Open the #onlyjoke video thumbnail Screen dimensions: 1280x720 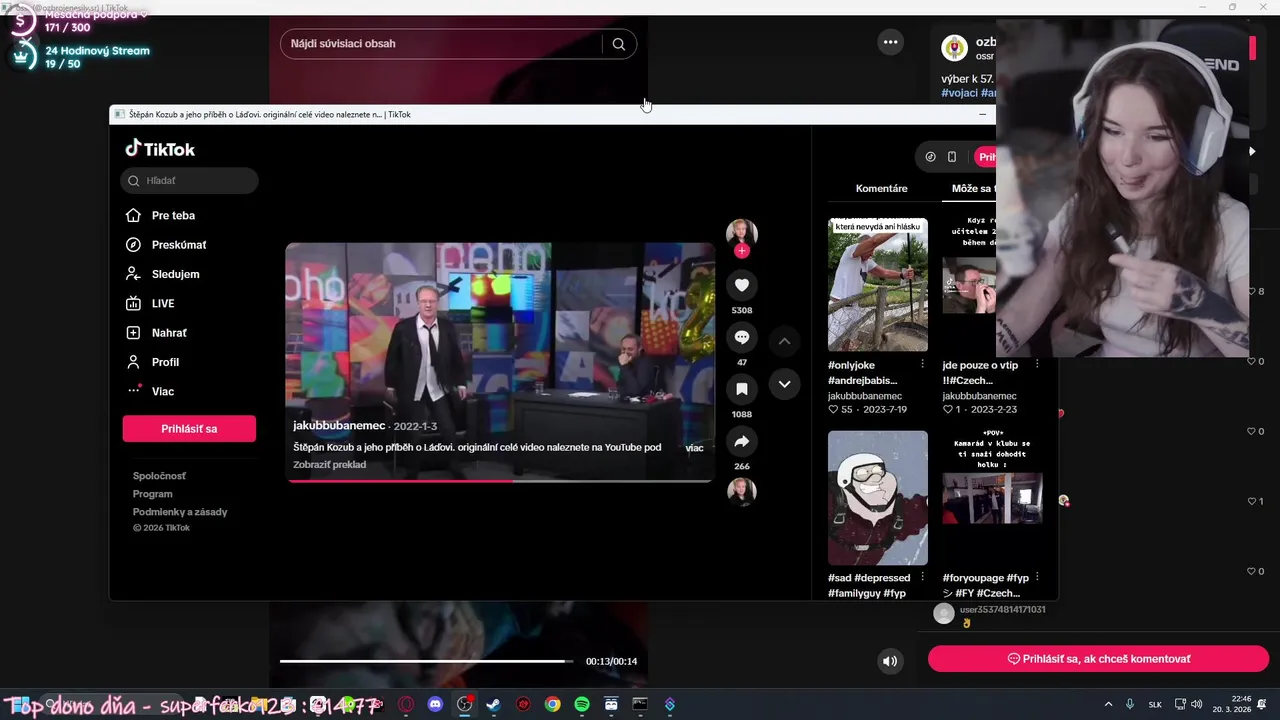878,285
